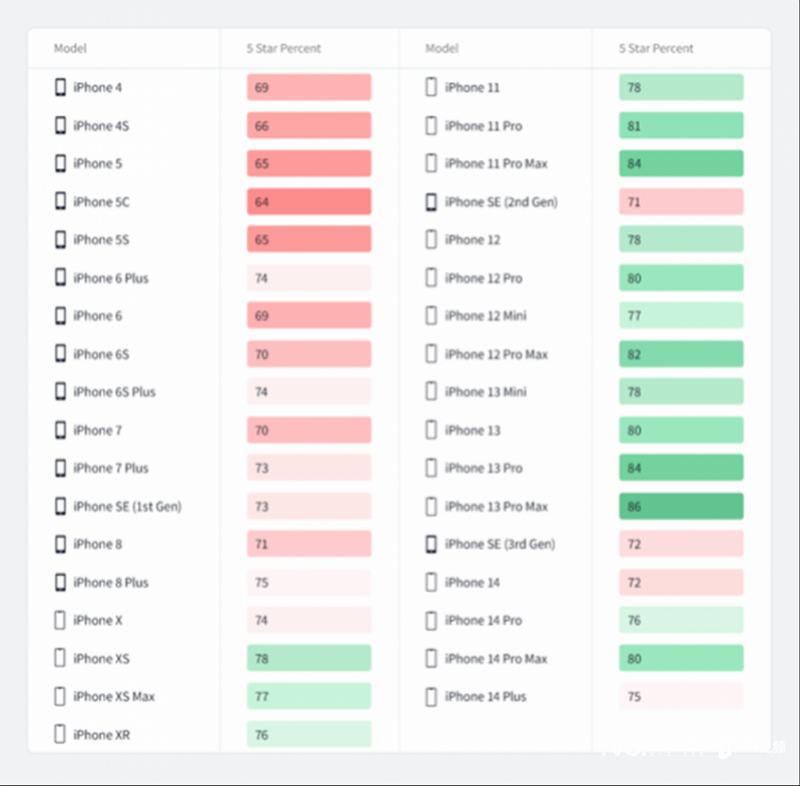
Task: Click the 66 percent bar for iPhone 4S
Action: [x=309, y=125]
